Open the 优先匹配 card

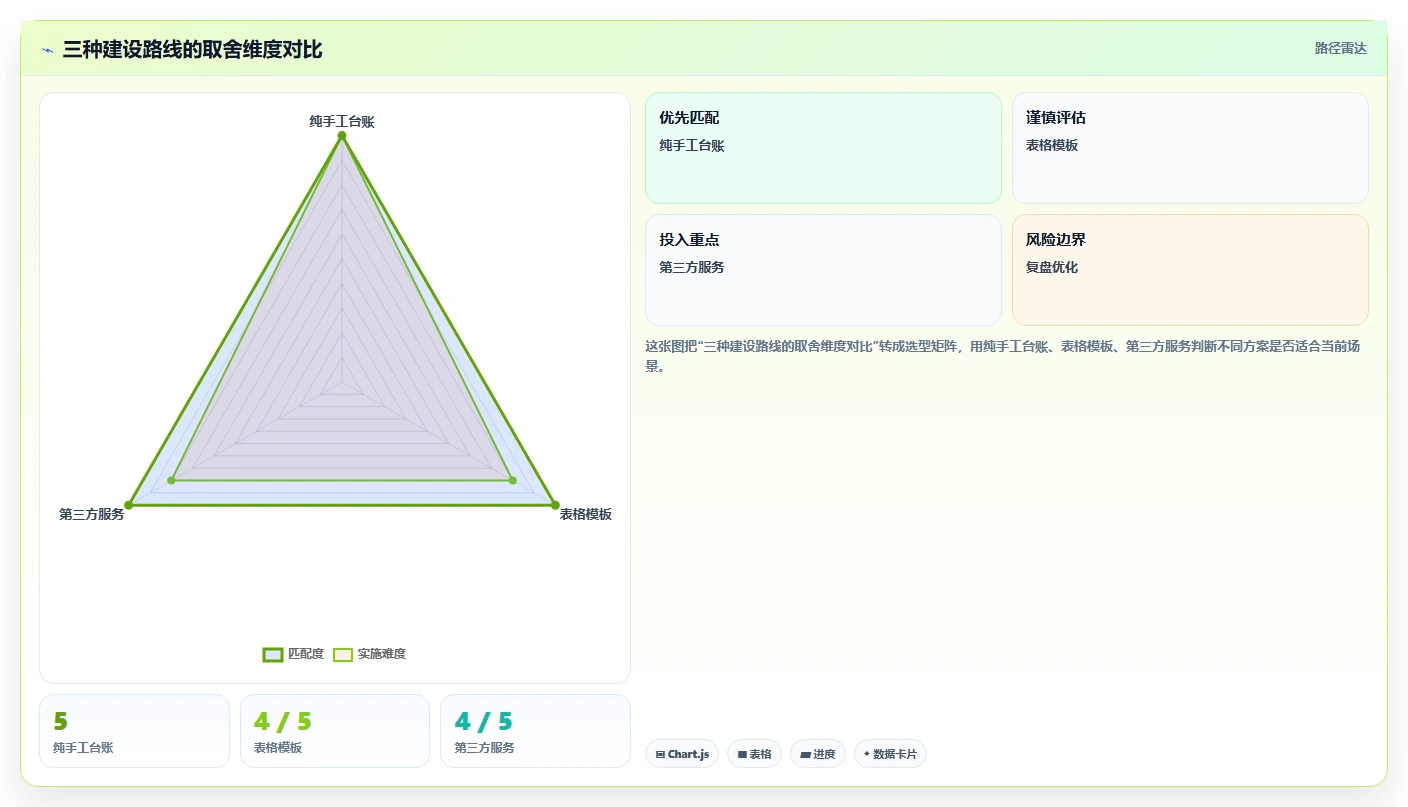coord(823,148)
